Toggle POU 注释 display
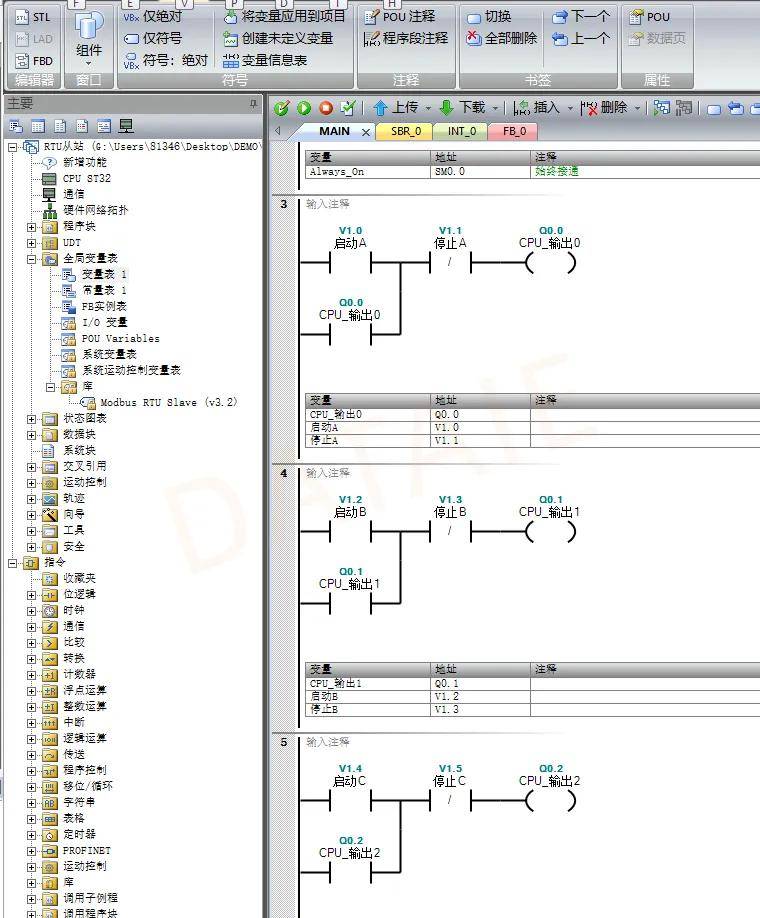This screenshot has width=760, height=918. pyautogui.click(x=400, y=16)
